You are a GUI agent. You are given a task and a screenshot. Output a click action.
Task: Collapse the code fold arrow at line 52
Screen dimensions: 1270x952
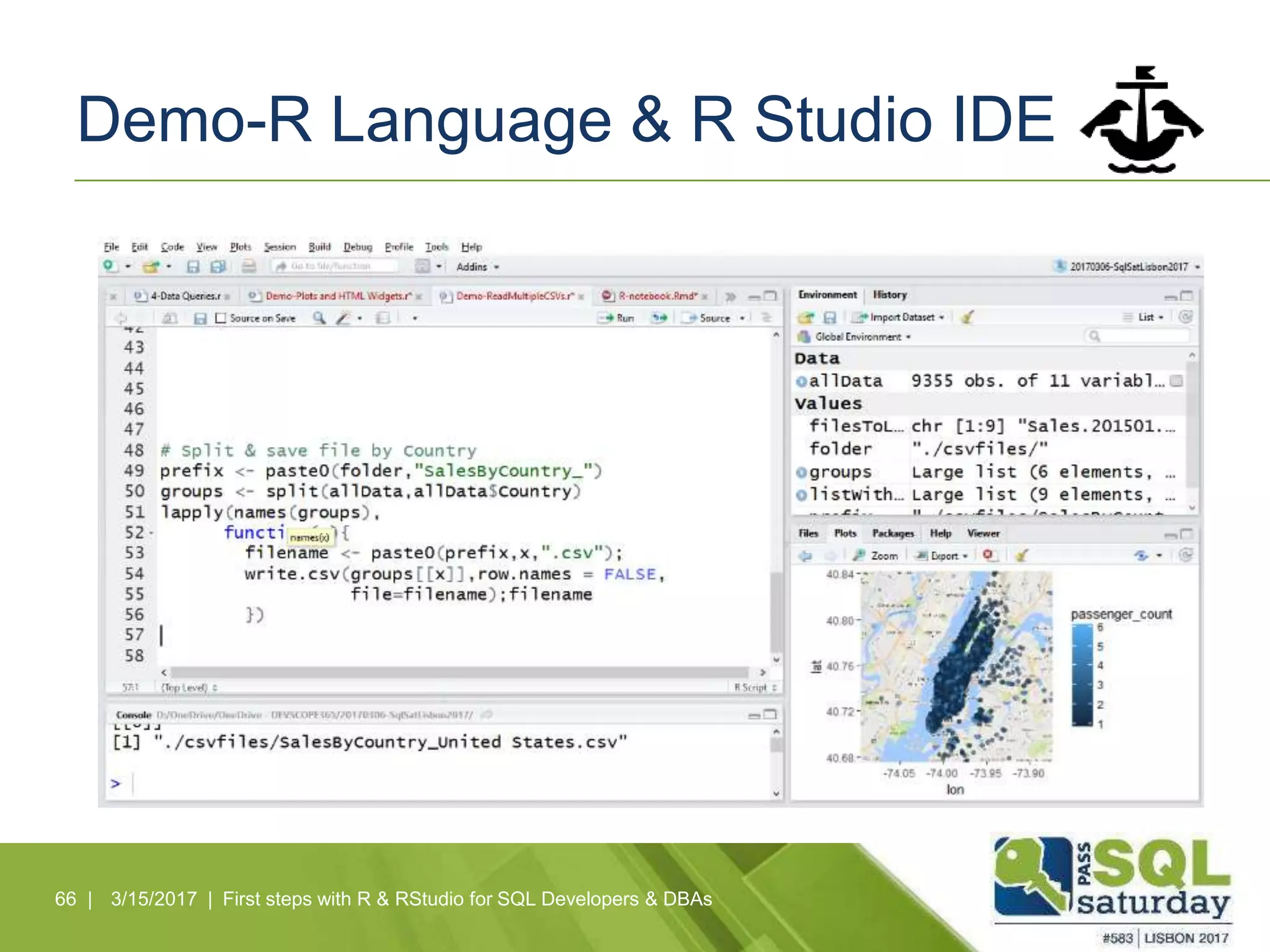[x=151, y=532]
